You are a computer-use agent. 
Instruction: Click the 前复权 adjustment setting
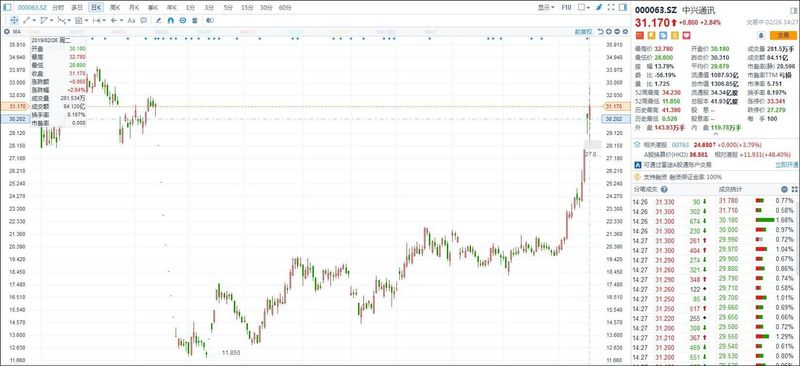point(584,32)
